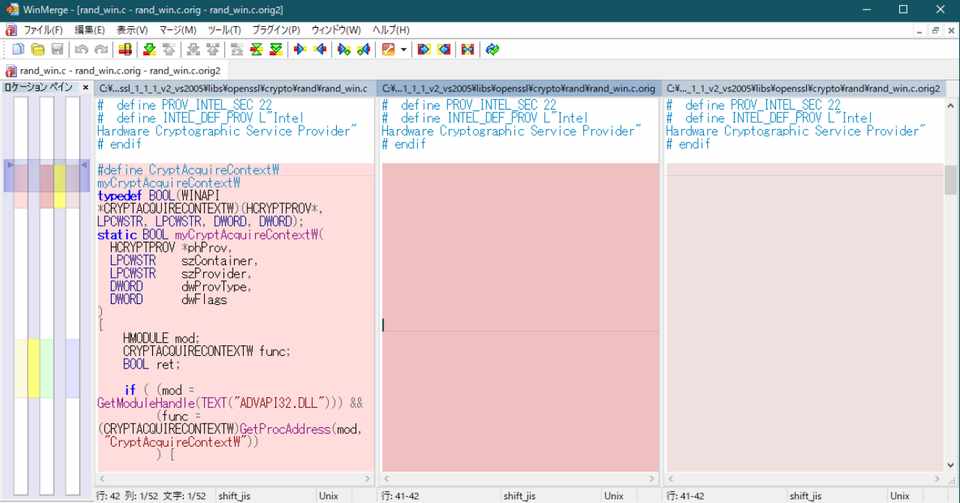Go to previous difference
This screenshot has width=960, height=503.
(x=168, y=50)
